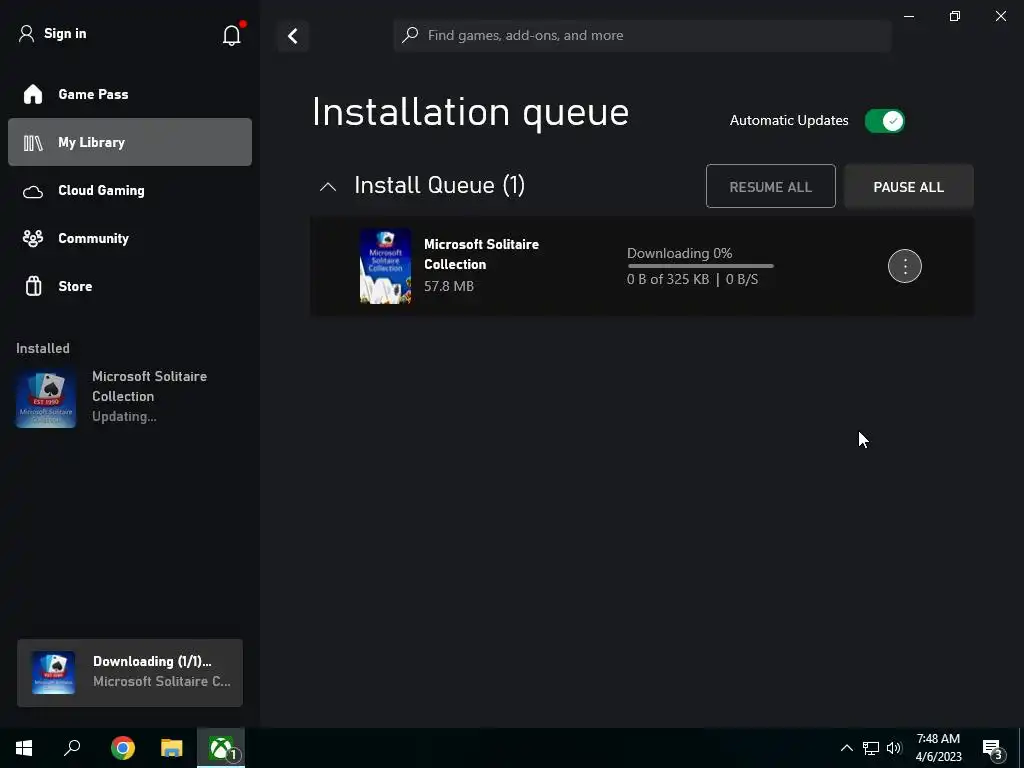The height and width of the screenshot is (768, 1024).
Task: Click the Xbox app taskbar icon
Action: pos(221,748)
